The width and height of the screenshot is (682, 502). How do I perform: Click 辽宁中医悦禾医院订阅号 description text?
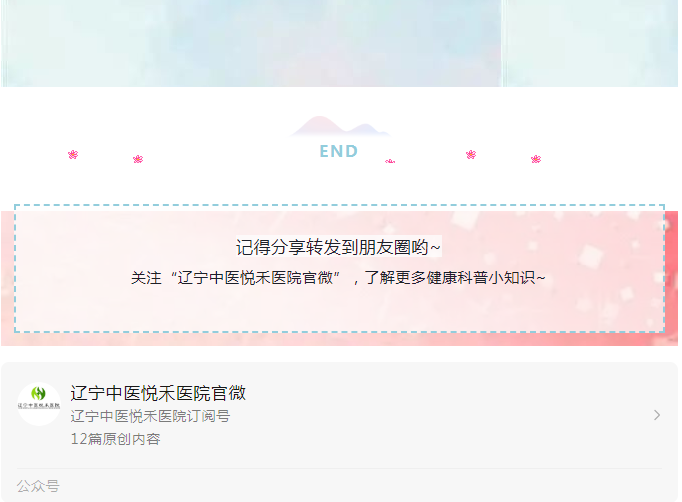coord(150,416)
